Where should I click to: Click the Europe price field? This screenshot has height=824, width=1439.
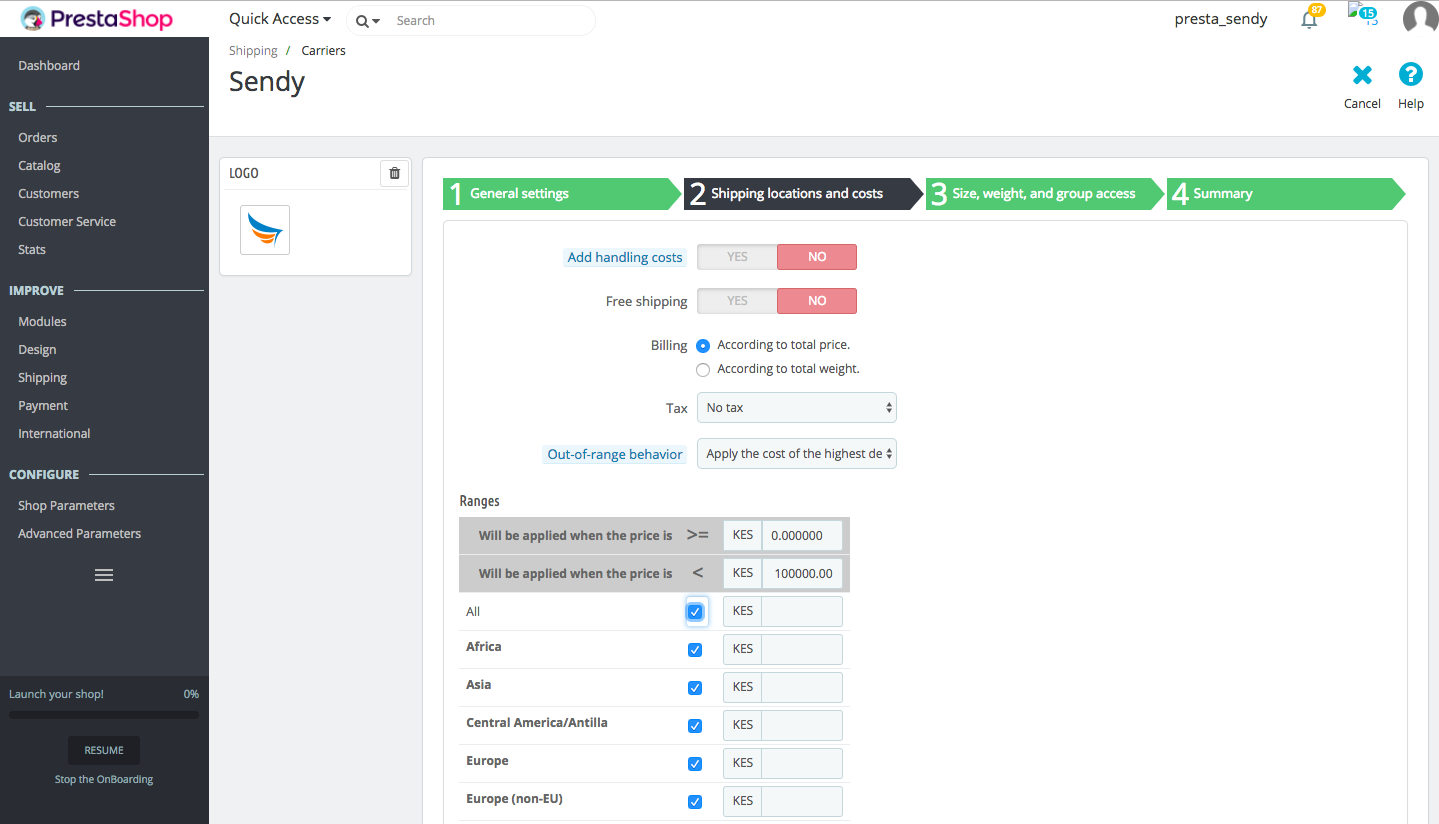802,763
